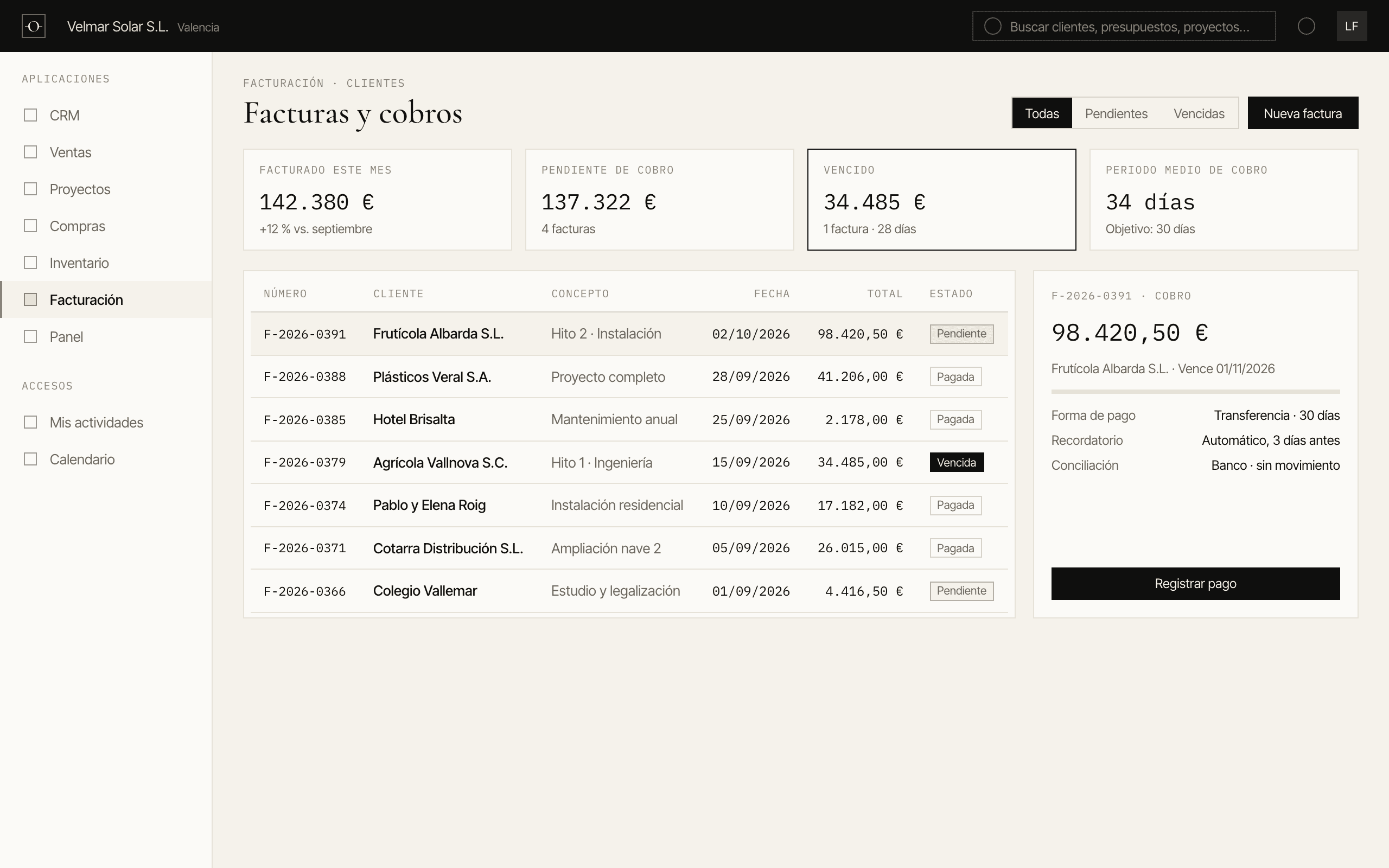Select Facturación in the sidebar
The image size is (1389, 868).
106,299
